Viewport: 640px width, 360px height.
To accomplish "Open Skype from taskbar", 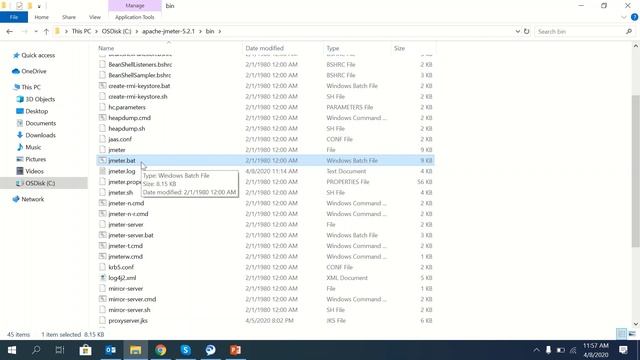I will [185, 350].
